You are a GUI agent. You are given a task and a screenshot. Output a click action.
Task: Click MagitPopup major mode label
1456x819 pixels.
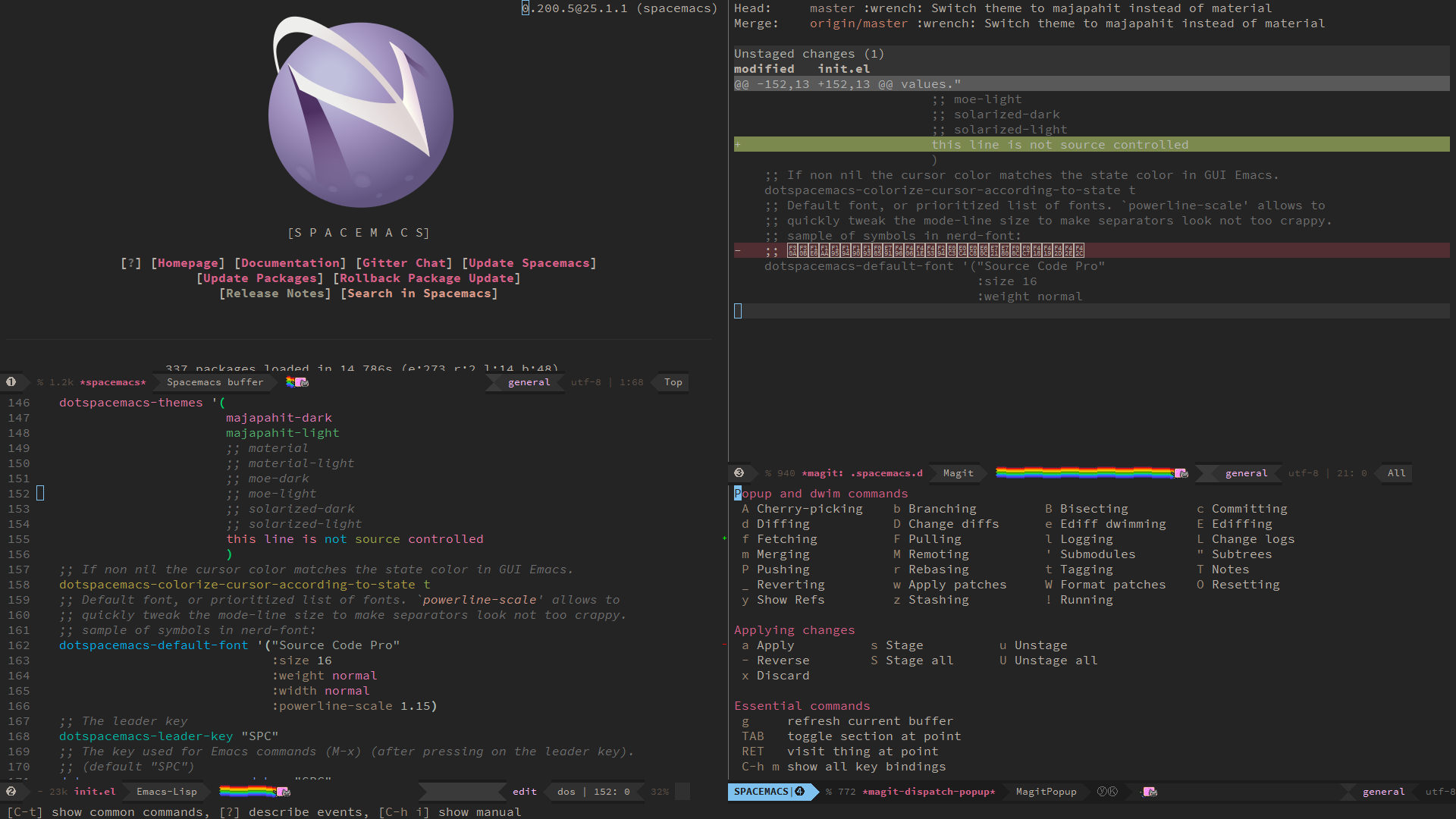tap(1046, 792)
